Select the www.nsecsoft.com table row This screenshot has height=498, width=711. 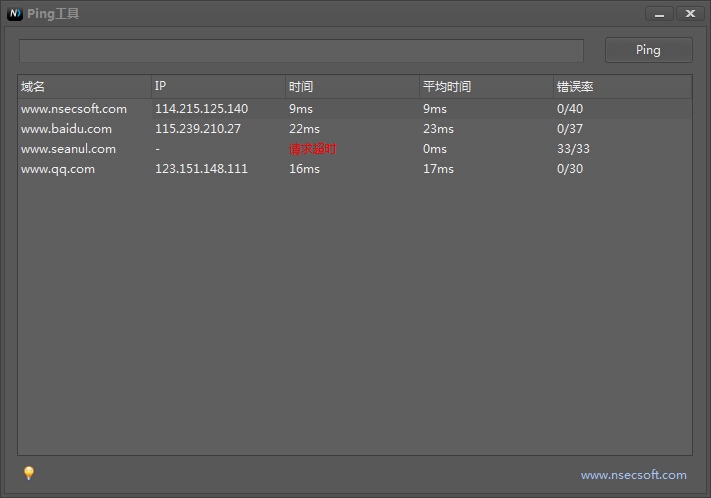point(355,109)
